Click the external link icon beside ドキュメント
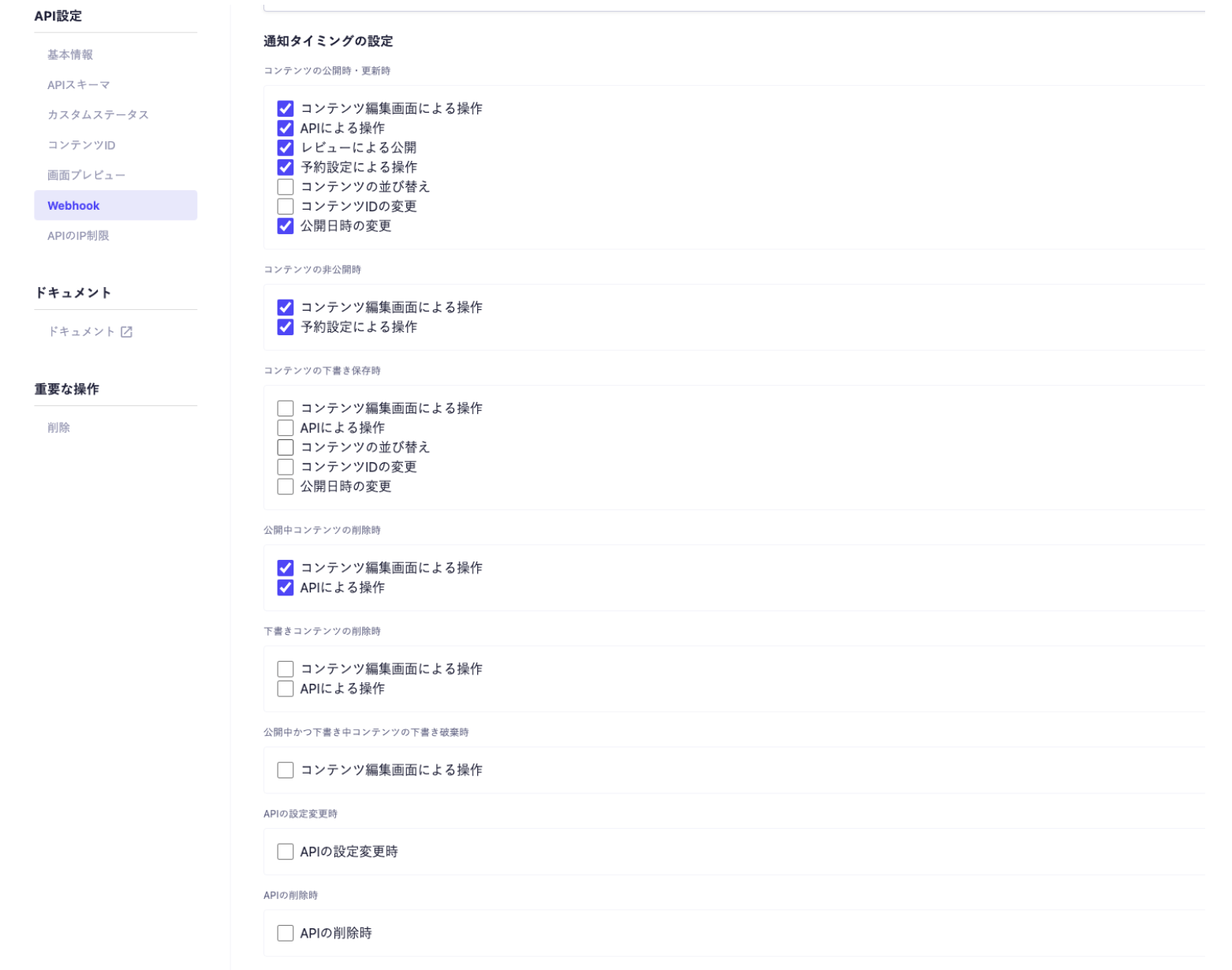The image size is (1232, 970). coord(126,332)
